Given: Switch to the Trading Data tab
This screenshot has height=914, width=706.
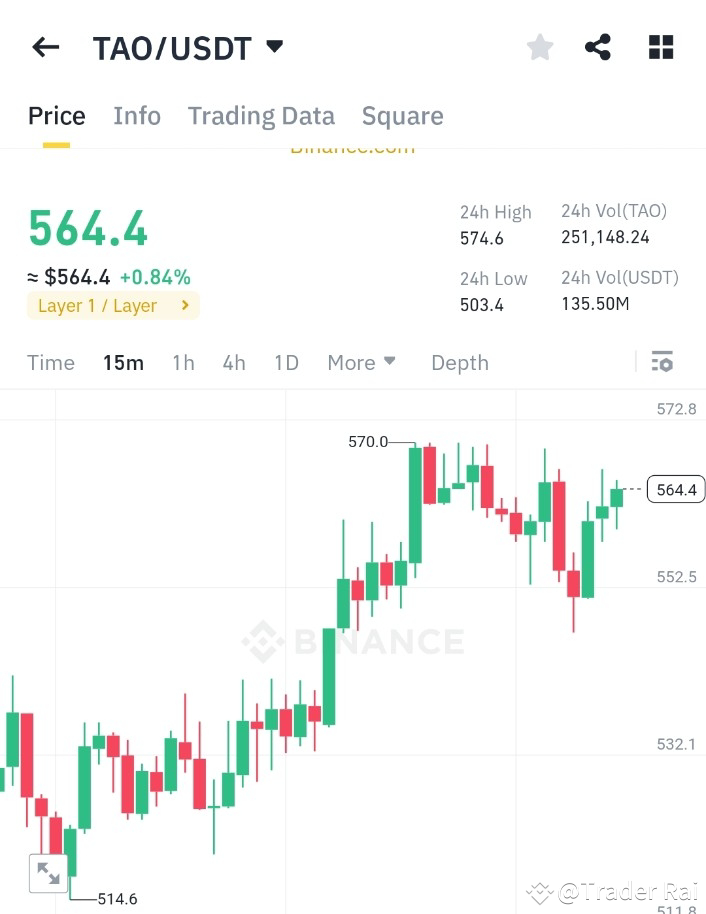Looking at the screenshot, I should point(261,115).
